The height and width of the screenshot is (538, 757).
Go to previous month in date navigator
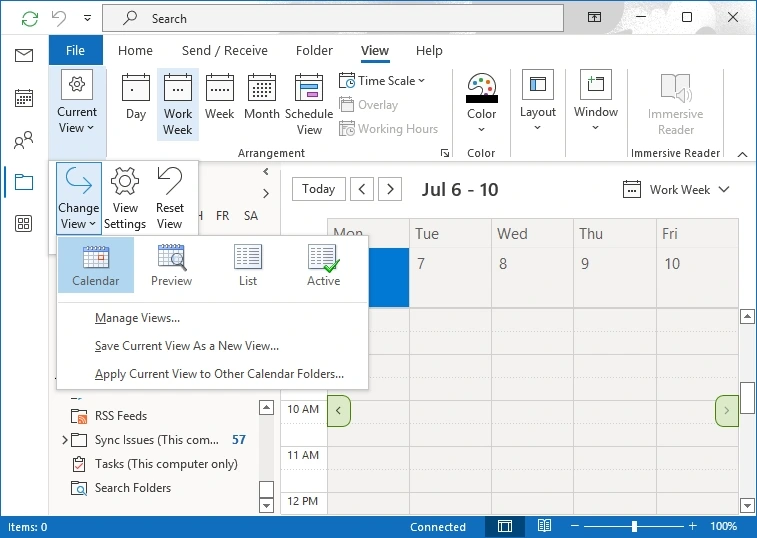click(x=266, y=171)
